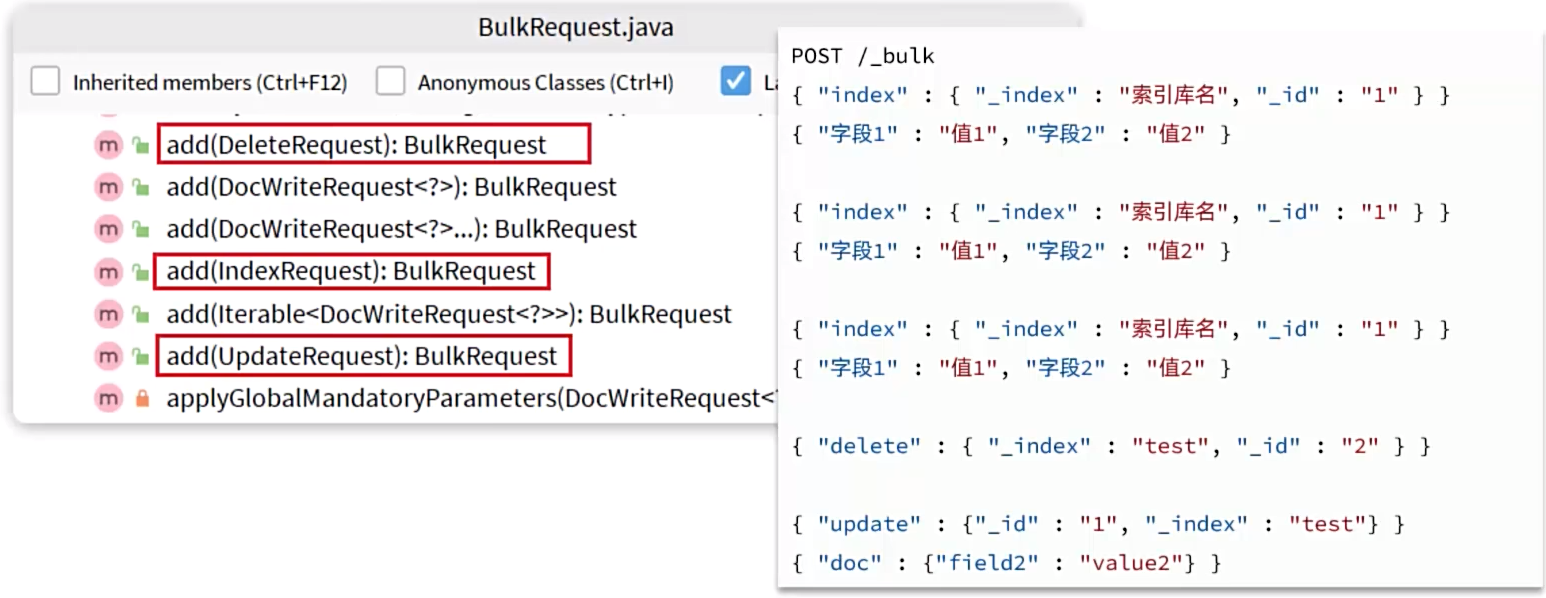Image resolution: width=1546 pixels, height=598 pixels.
Task: Enable the Inherited members checkbox
Action: 45,82
